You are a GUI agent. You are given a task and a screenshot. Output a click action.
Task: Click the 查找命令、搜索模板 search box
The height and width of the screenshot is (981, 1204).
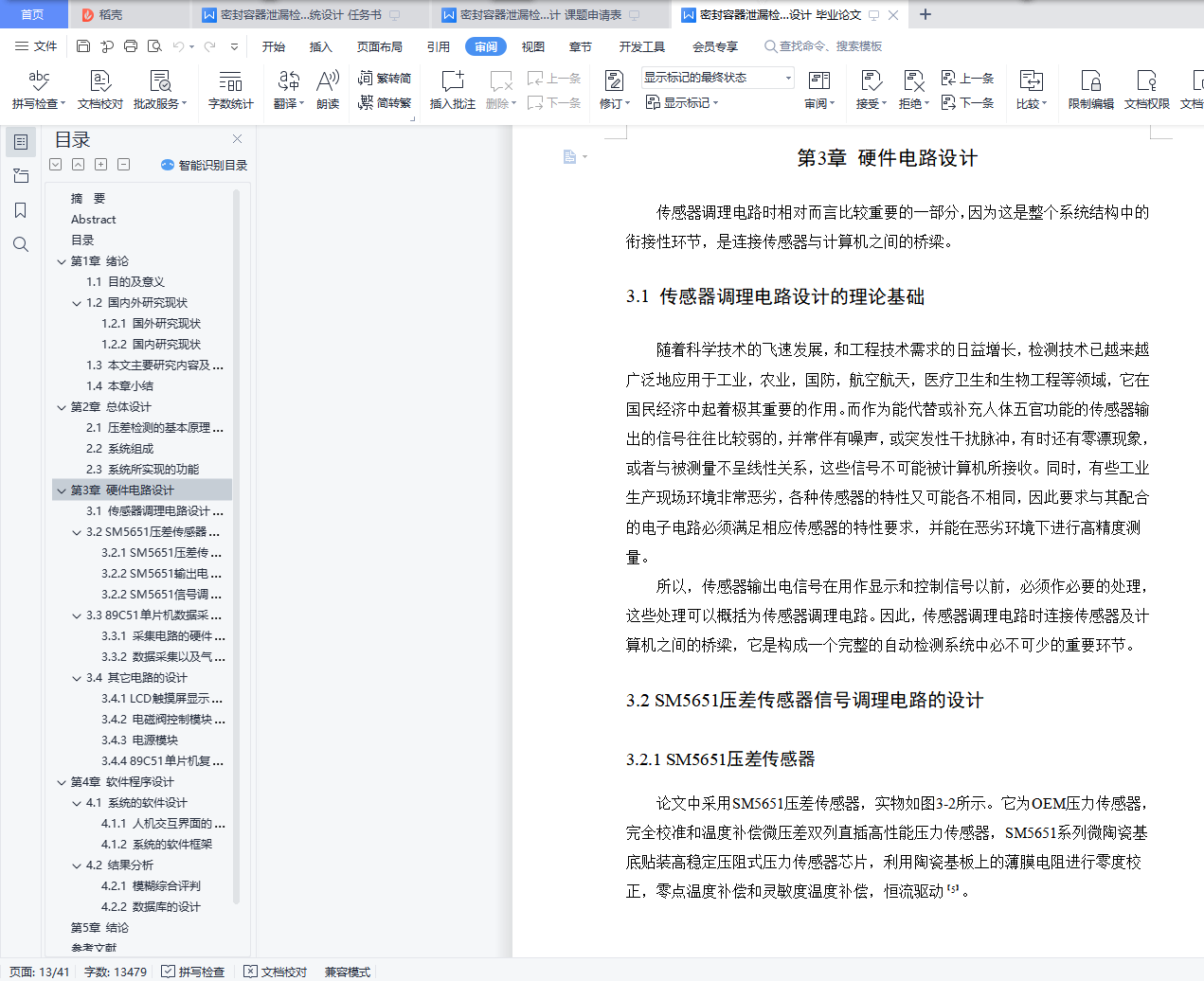824,46
